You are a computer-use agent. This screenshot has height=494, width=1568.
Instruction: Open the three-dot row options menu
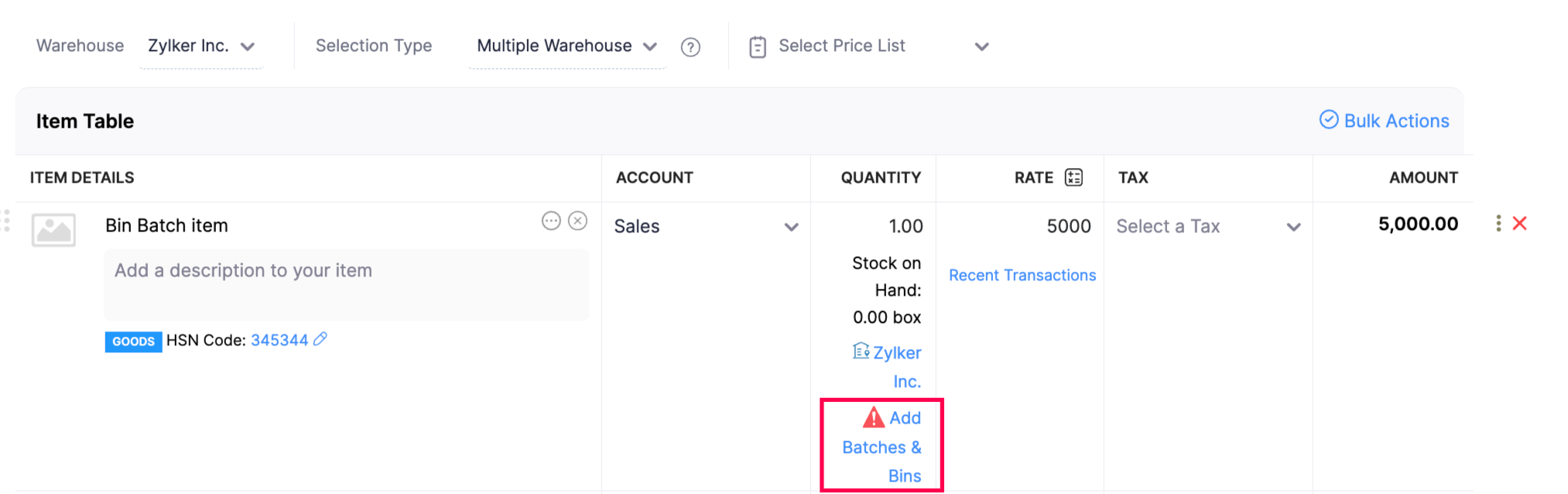click(1498, 224)
